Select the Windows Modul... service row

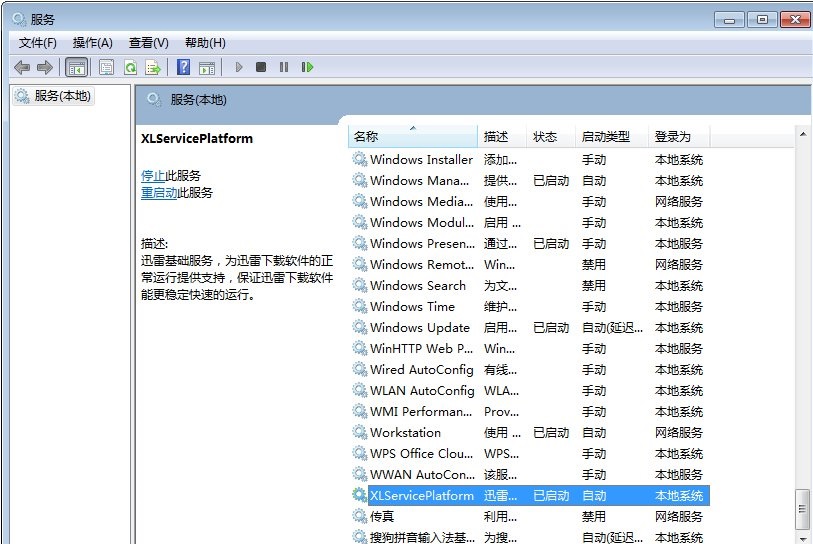tap(529, 222)
